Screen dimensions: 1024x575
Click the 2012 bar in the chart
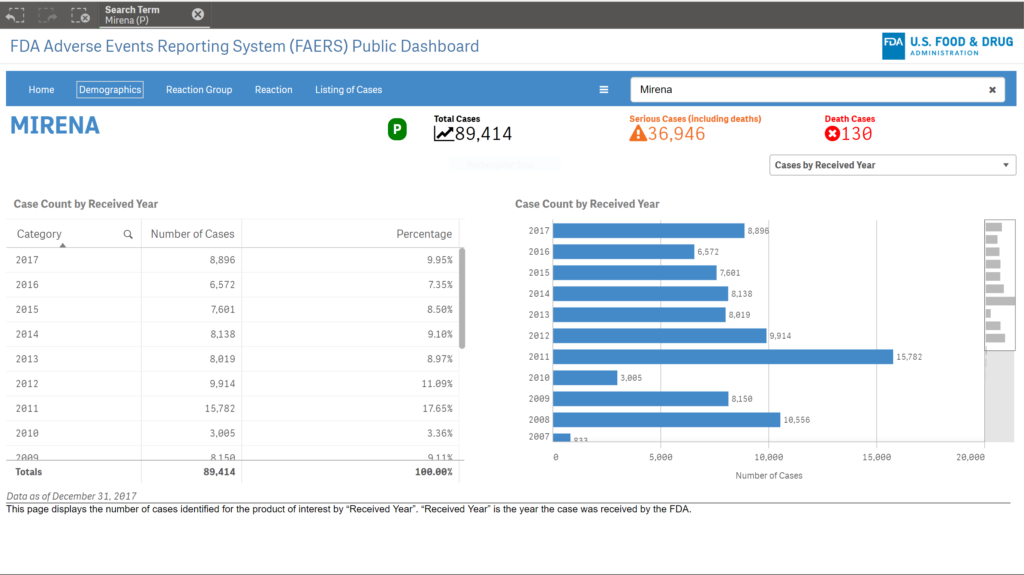point(660,336)
